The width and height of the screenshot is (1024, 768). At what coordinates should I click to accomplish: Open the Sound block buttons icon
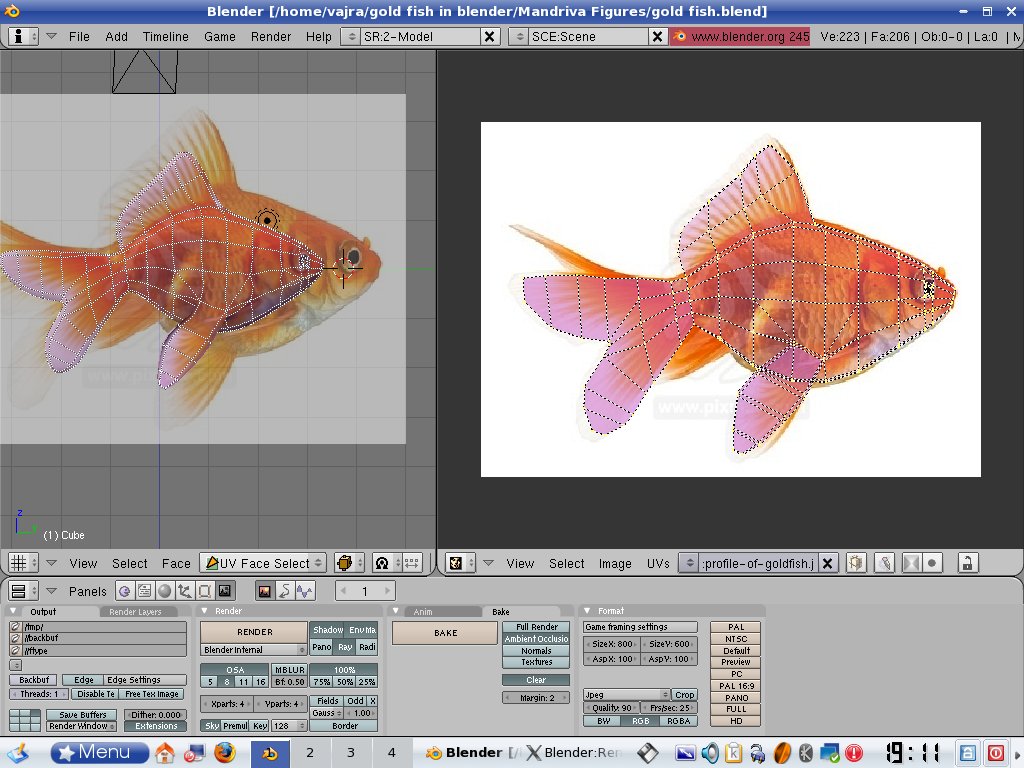point(305,591)
